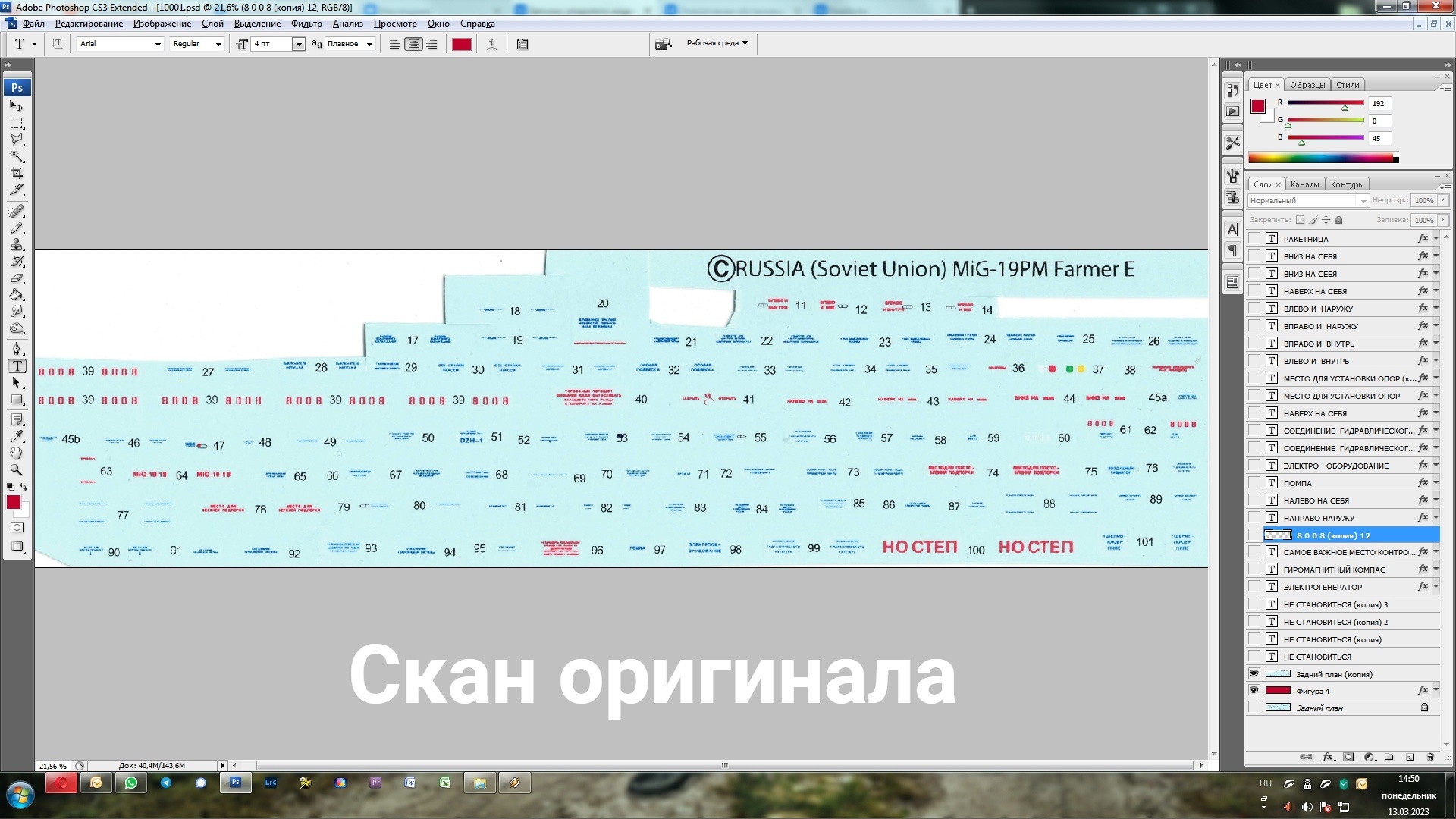Open WhatsApp from the taskbar

(x=131, y=783)
